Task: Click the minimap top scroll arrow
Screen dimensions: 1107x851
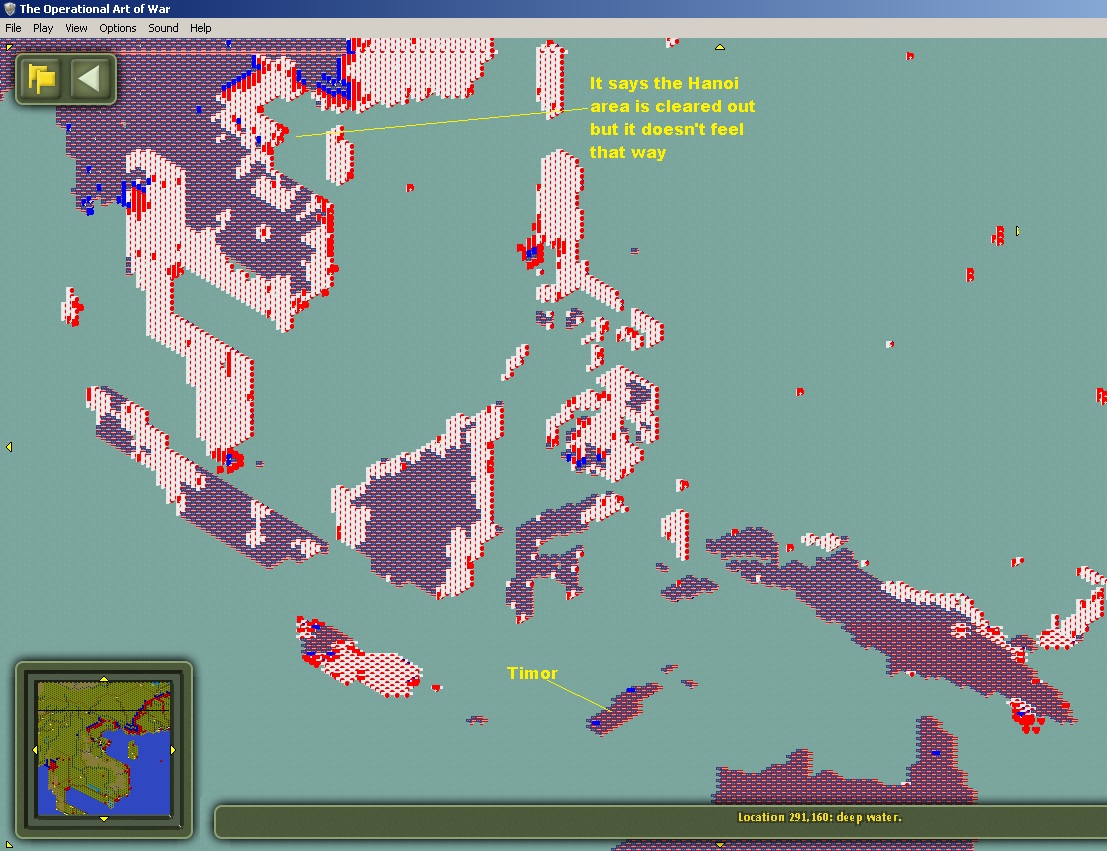Action: tap(104, 679)
